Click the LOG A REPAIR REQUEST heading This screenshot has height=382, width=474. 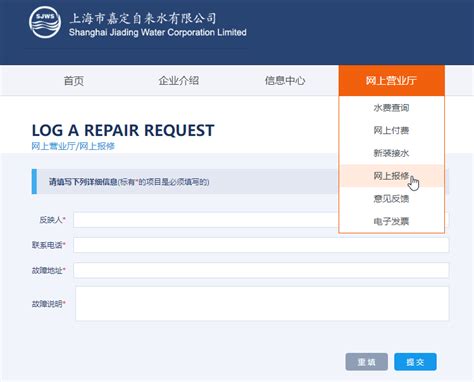pyautogui.click(x=123, y=130)
